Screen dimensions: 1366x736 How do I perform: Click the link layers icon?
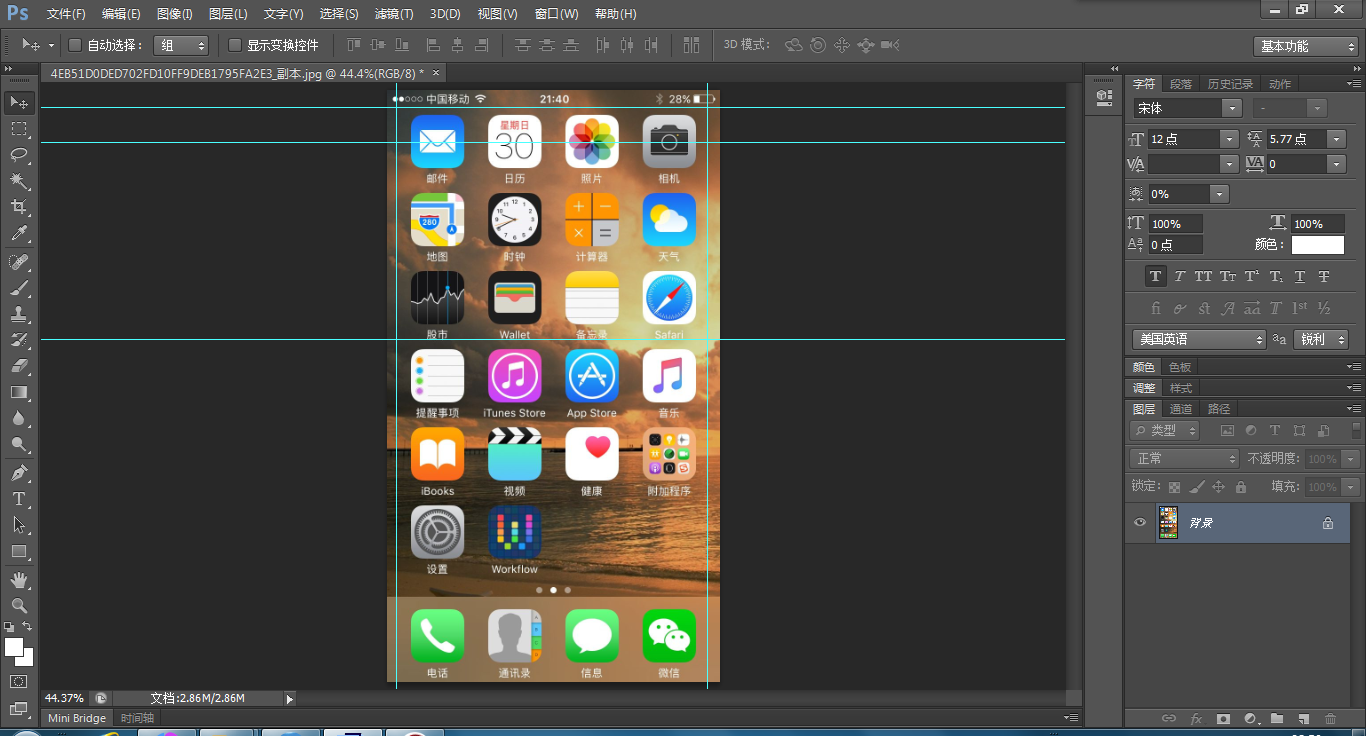point(1168,718)
